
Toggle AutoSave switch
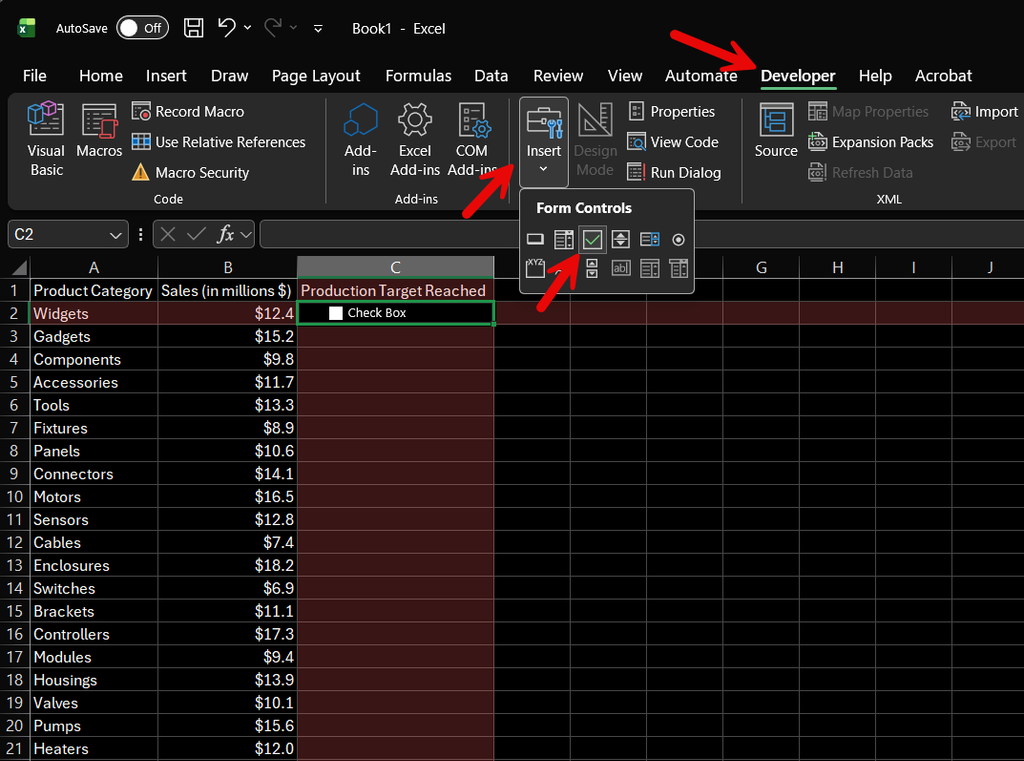coord(142,28)
